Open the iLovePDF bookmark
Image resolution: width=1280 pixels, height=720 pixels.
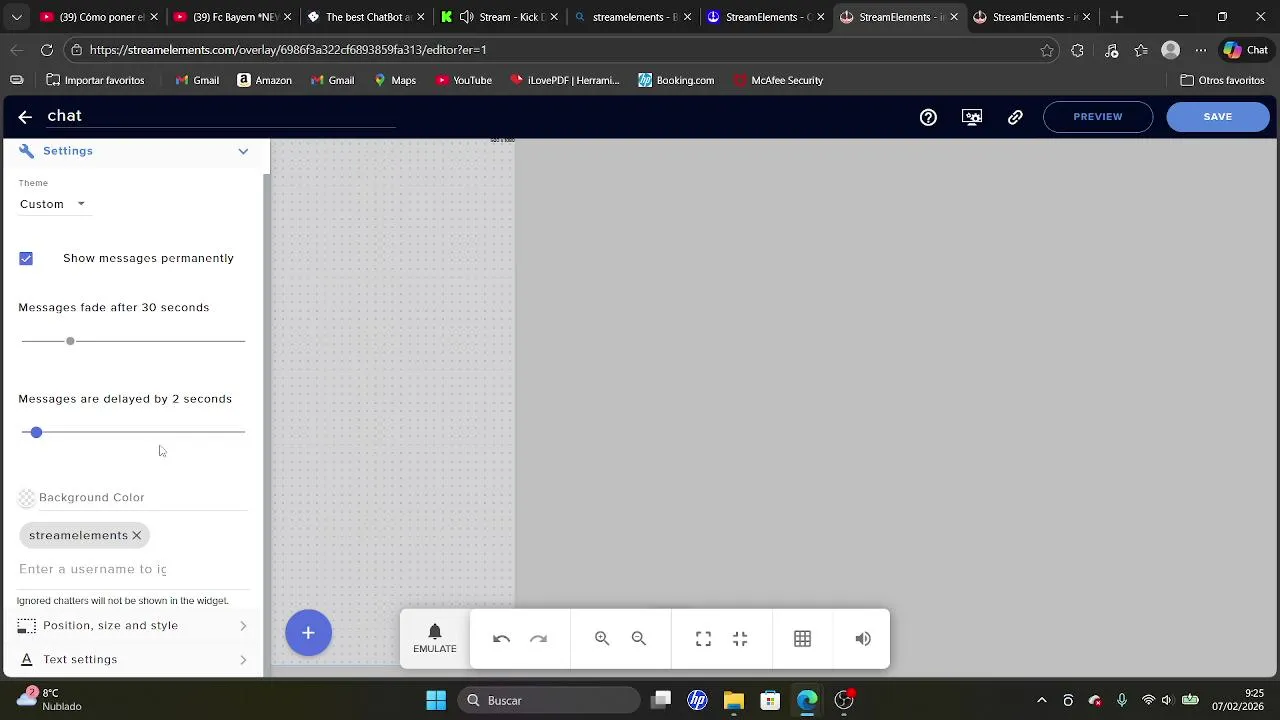point(565,80)
